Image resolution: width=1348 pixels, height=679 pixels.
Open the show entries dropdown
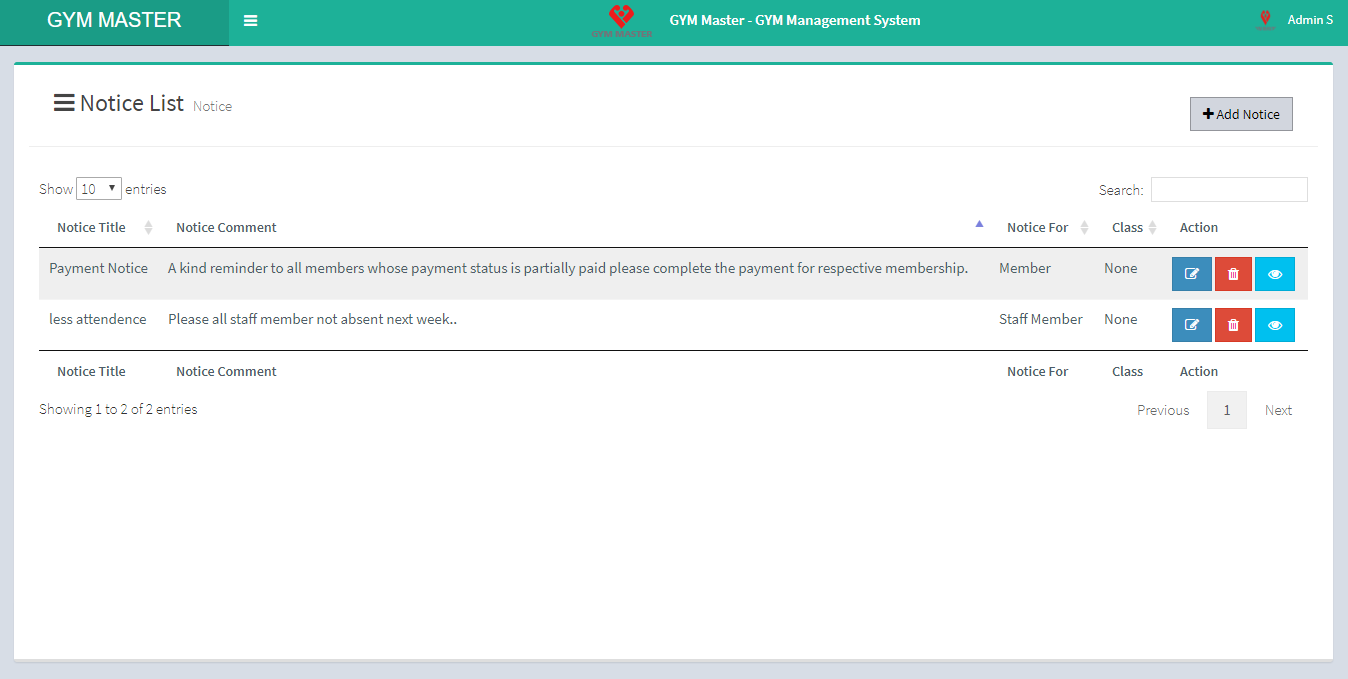99,189
